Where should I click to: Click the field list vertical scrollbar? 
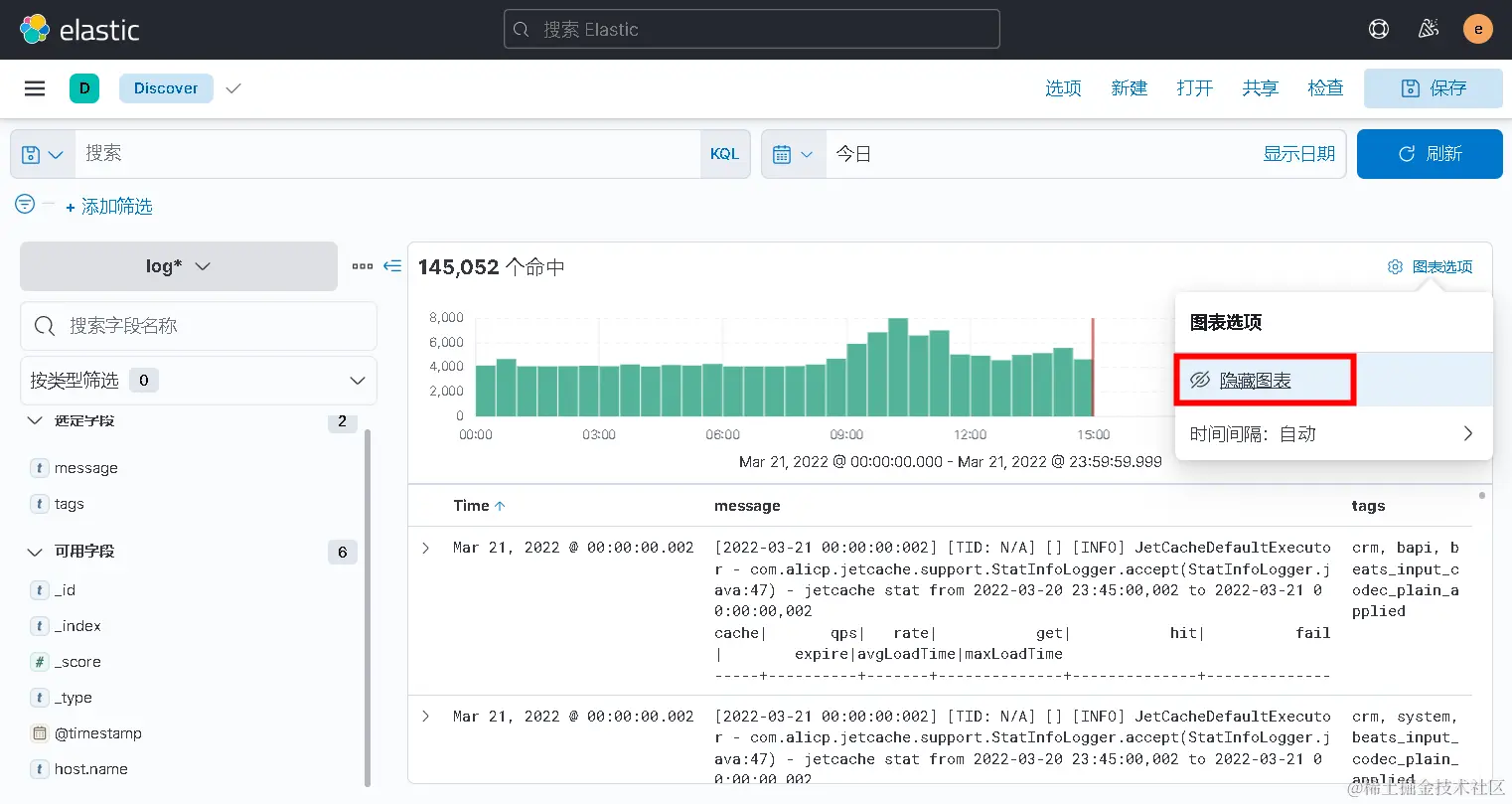click(368, 607)
